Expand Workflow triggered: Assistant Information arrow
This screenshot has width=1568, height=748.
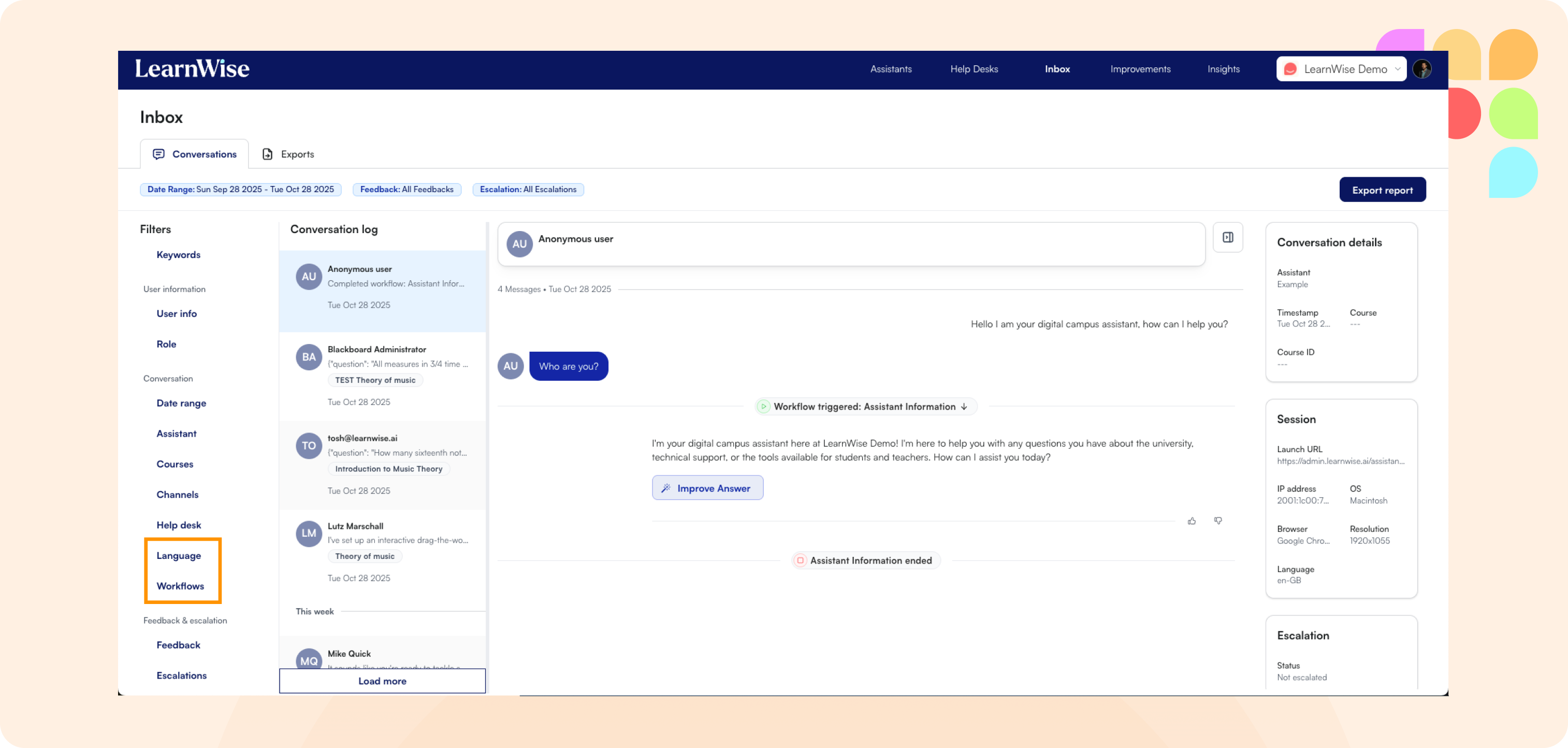(x=964, y=406)
